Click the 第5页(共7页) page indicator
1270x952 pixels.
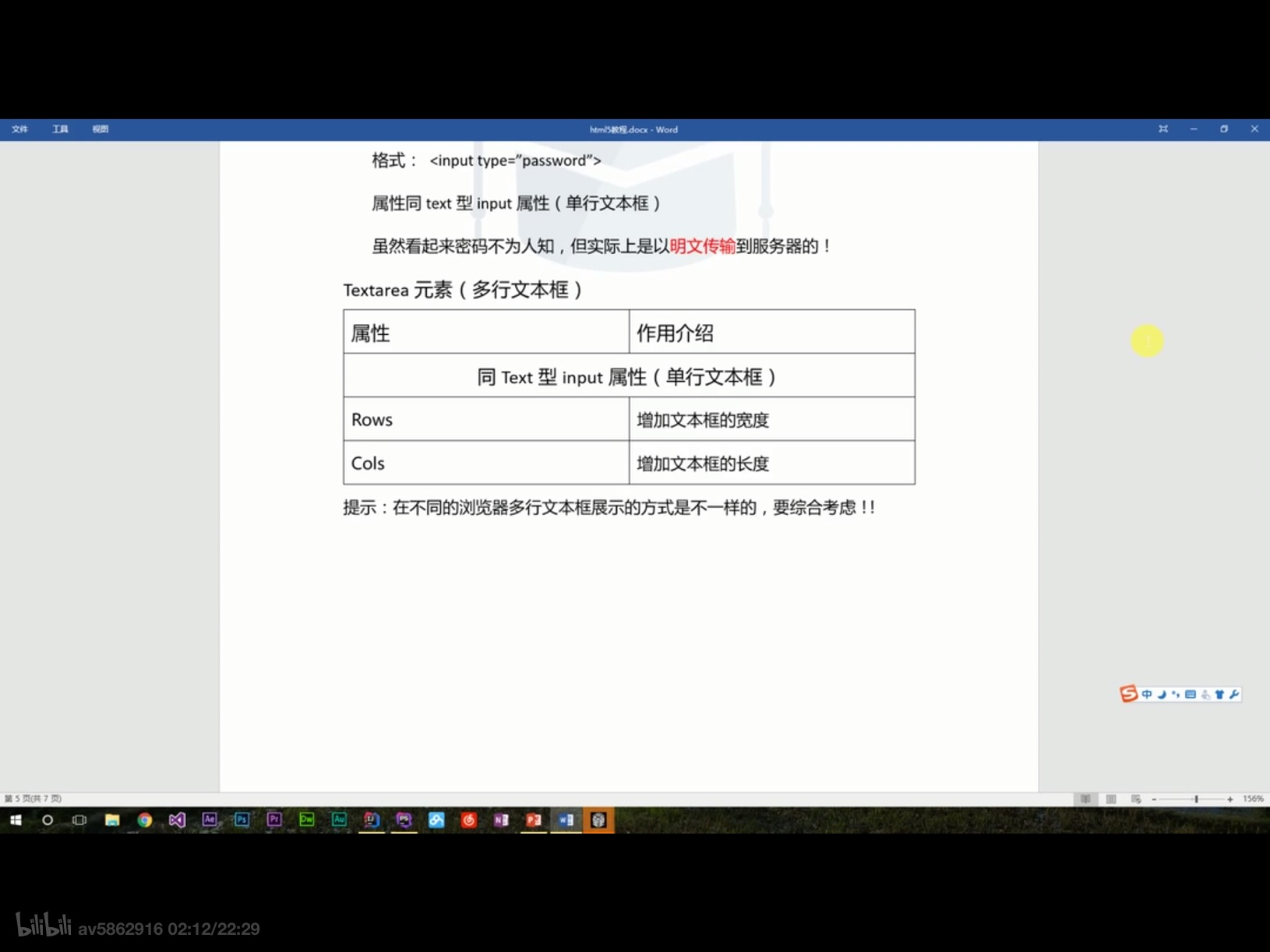(30, 799)
